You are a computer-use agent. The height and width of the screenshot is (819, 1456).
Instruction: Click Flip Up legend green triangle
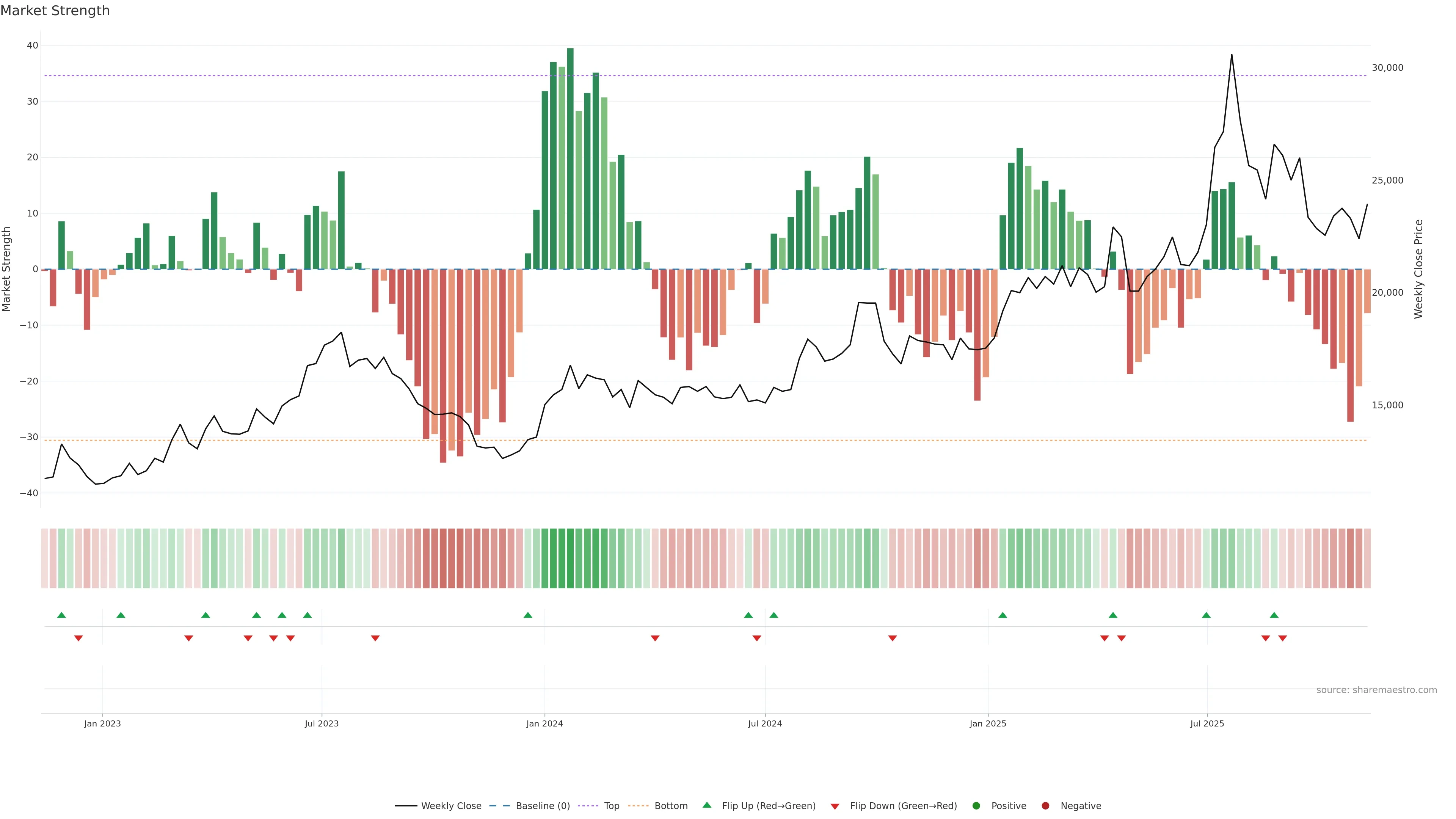click(x=706, y=805)
